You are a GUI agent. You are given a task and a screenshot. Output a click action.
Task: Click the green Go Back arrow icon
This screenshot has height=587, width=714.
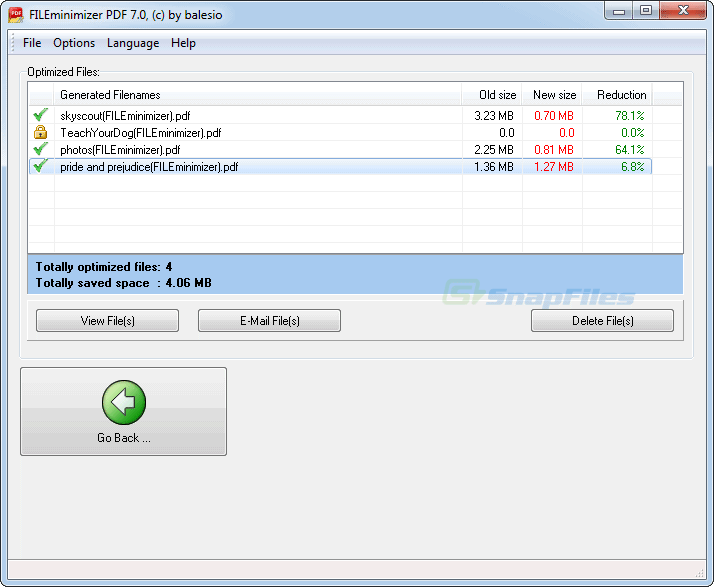tap(124, 403)
